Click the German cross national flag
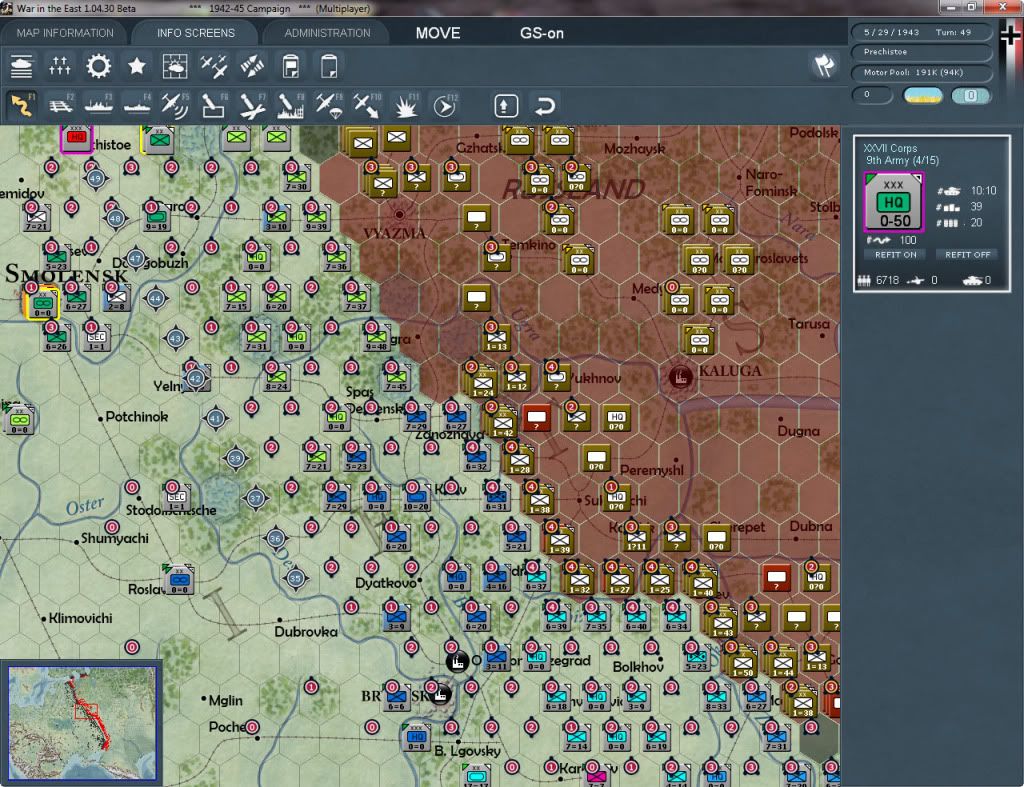 tap(1010, 35)
